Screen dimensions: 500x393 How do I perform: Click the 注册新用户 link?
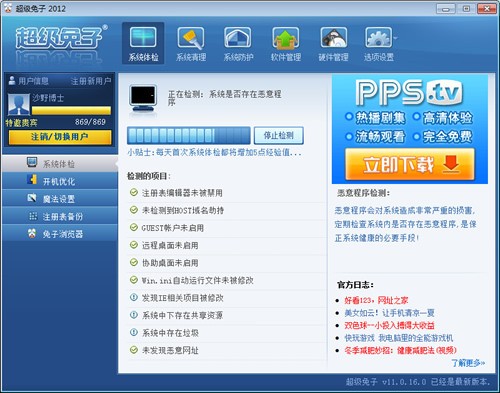pos(91,81)
